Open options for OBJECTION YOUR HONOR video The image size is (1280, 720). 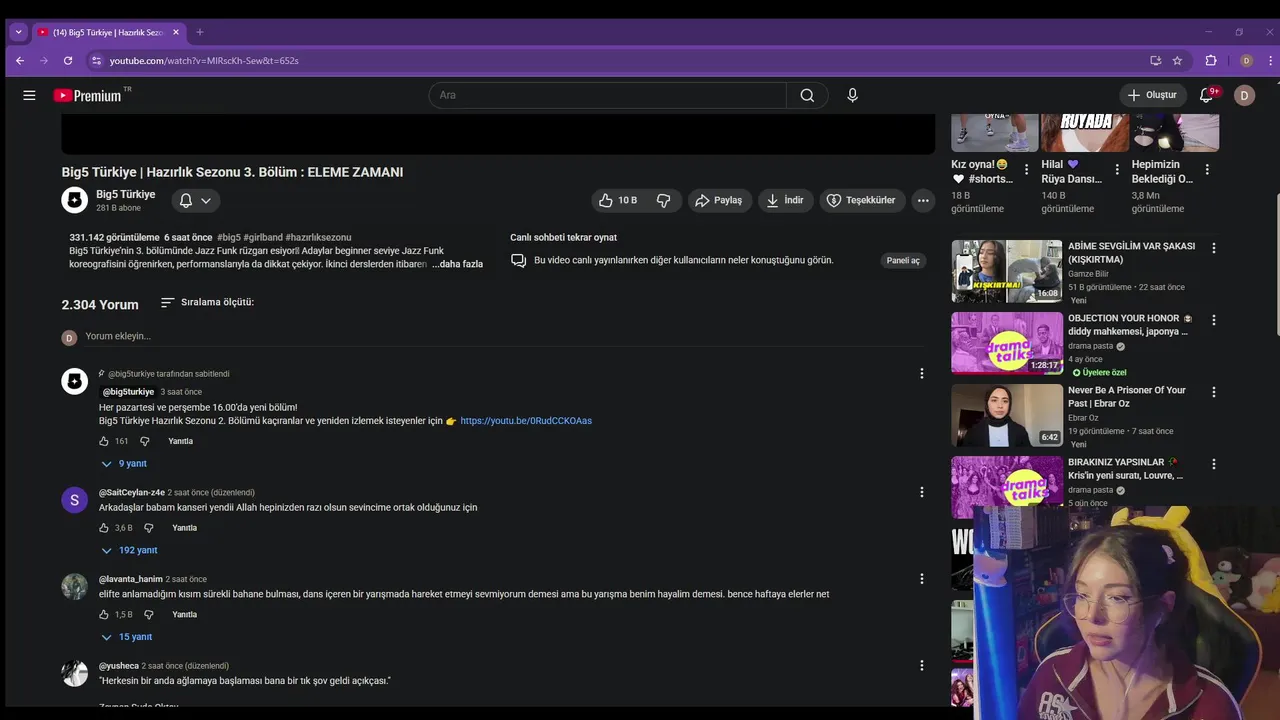click(x=1214, y=320)
